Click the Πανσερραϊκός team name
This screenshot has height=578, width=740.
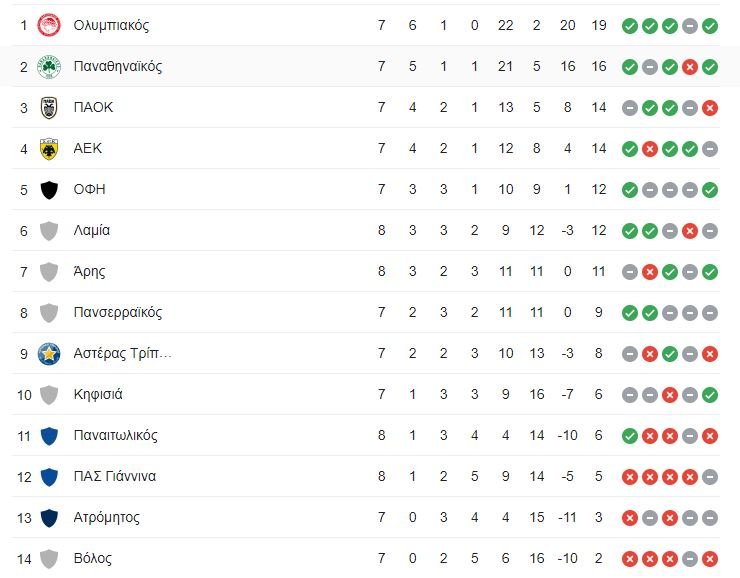click(117, 312)
